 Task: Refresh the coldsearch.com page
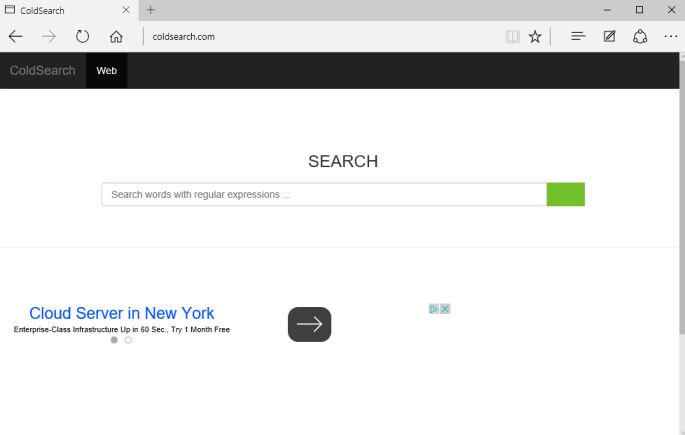[x=82, y=36]
